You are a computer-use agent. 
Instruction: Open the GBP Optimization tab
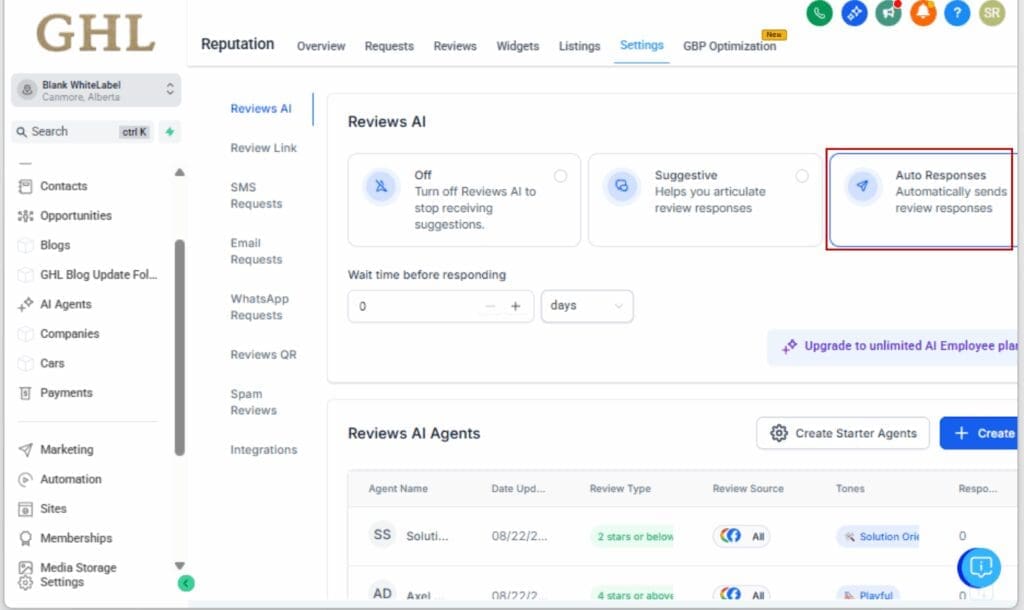tap(729, 46)
